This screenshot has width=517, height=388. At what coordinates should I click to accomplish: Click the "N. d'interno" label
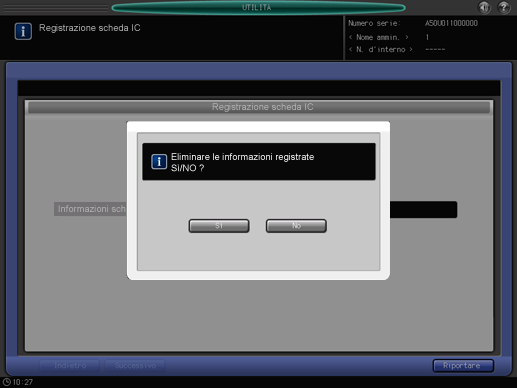(381, 50)
